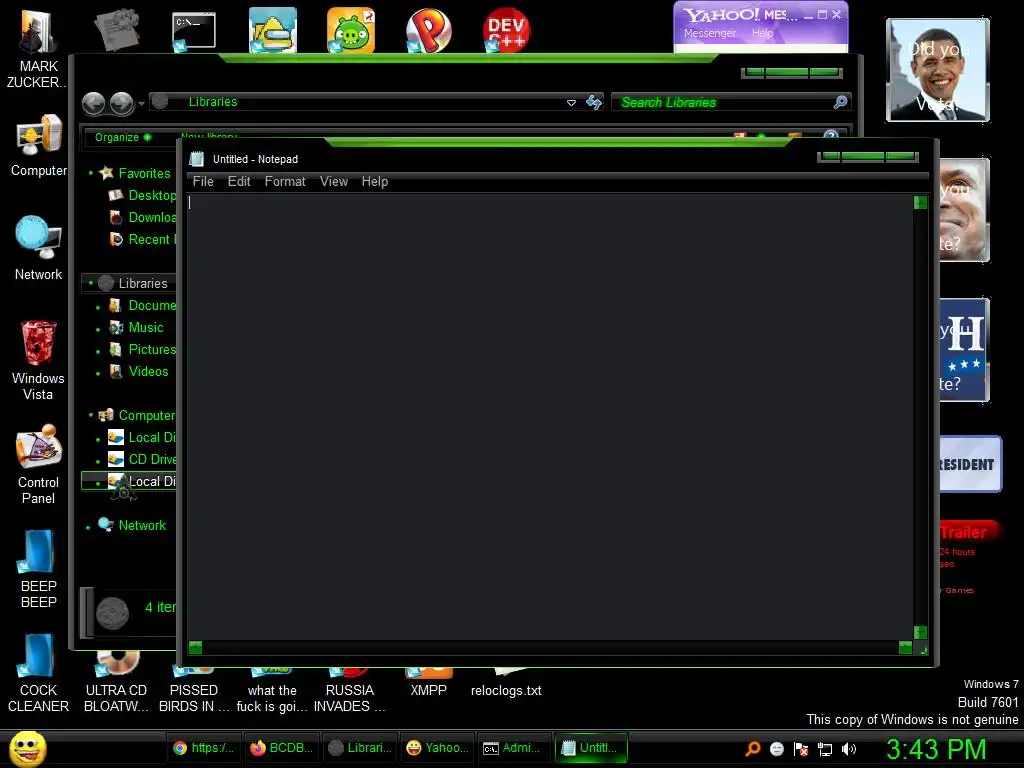
Task: Expand the Videos library node
Action: point(98,374)
